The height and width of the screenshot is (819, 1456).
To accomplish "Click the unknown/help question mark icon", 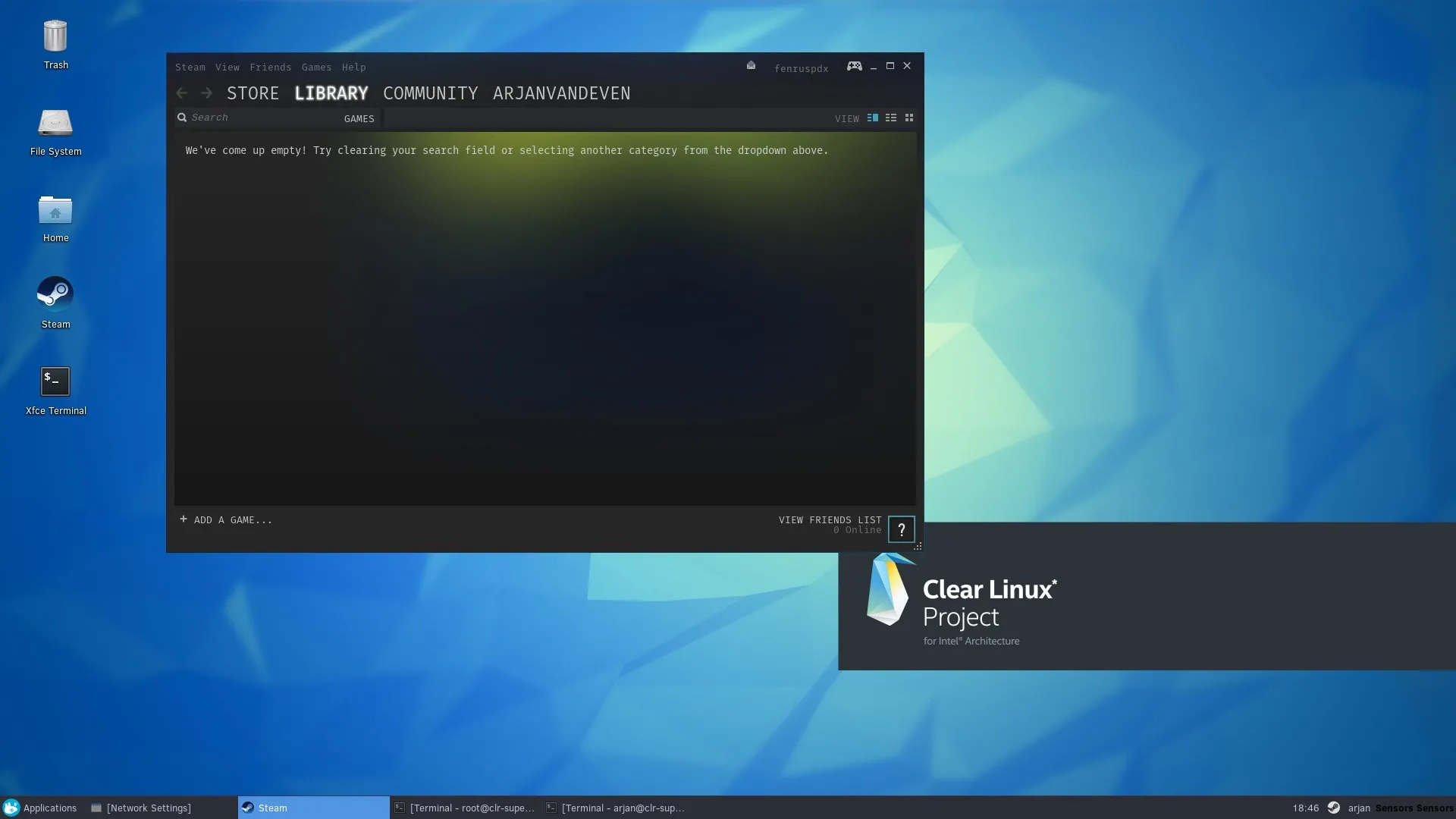I will pos(900,529).
